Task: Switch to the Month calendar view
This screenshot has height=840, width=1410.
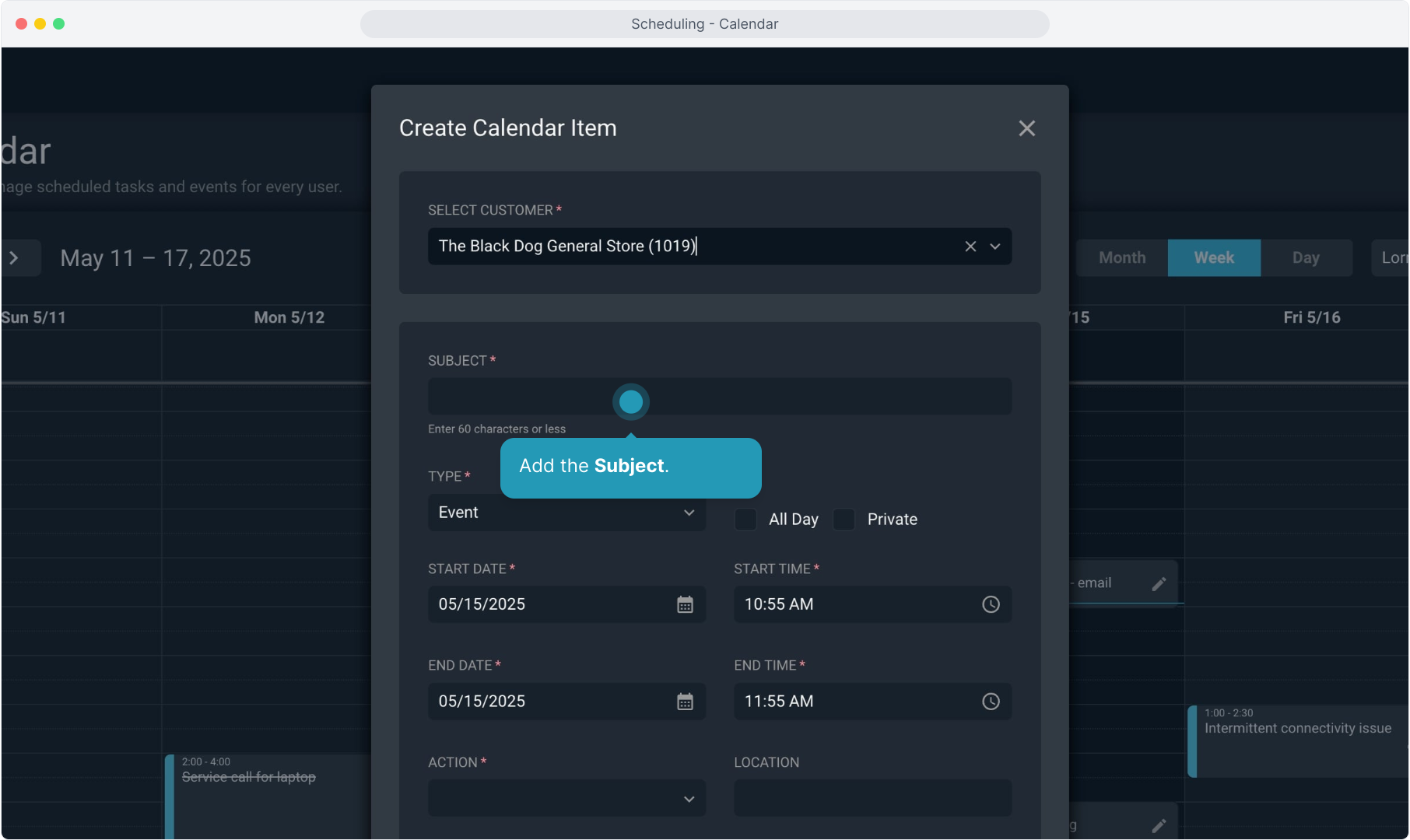Action: tap(1122, 258)
